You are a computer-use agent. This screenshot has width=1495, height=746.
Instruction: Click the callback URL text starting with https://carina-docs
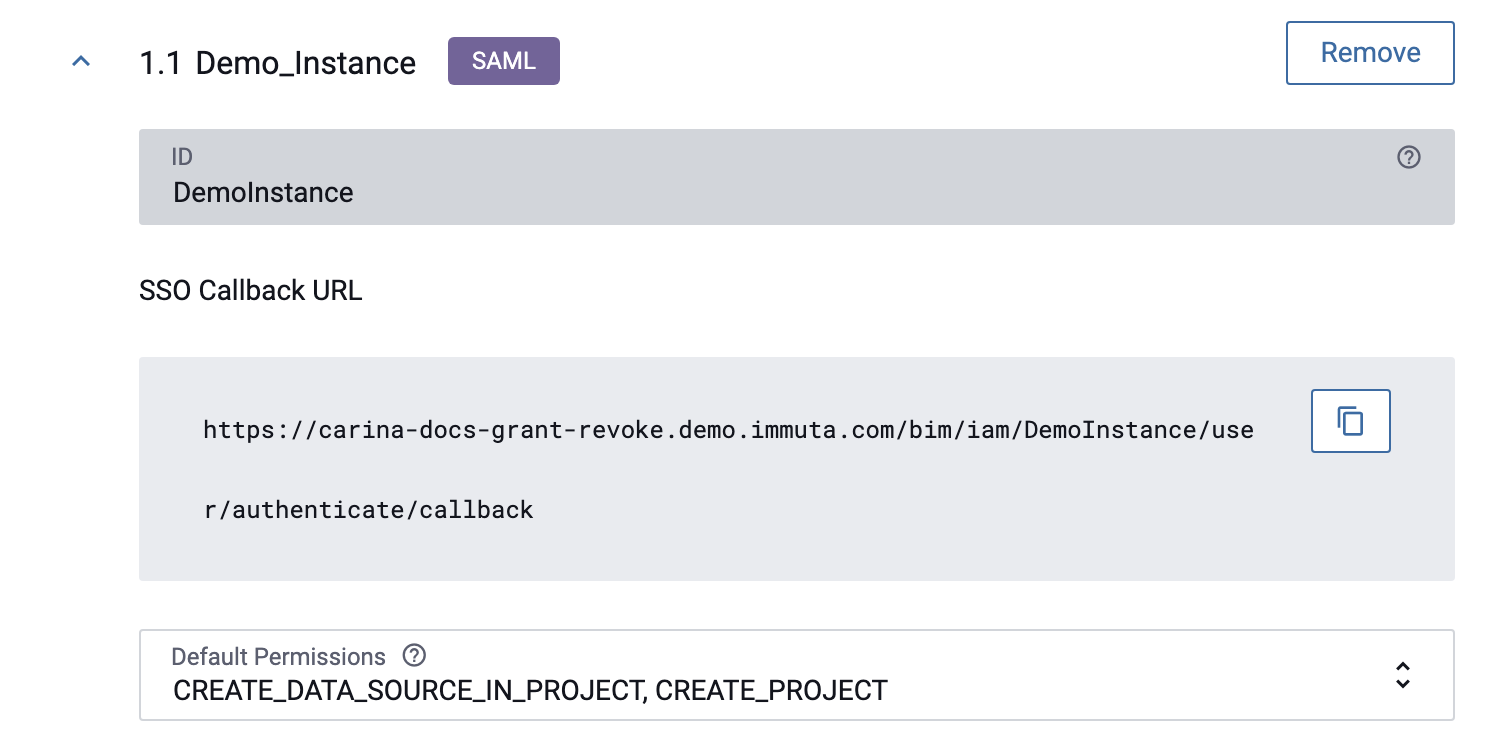728,430
